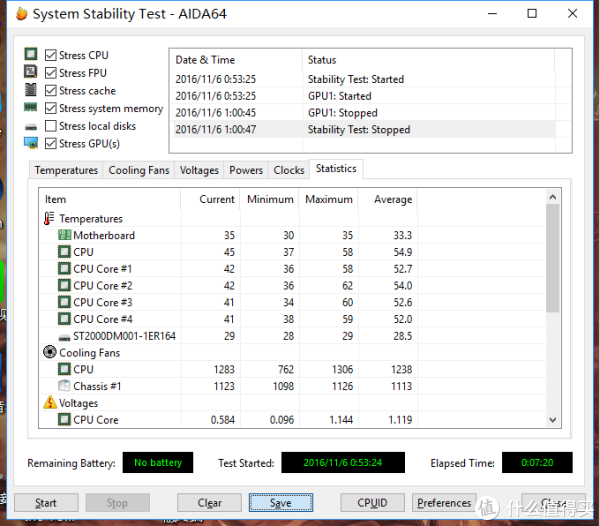Image resolution: width=600 pixels, height=526 pixels.
Task: Click the Chassis #1 fan icon
Action: 64,386
